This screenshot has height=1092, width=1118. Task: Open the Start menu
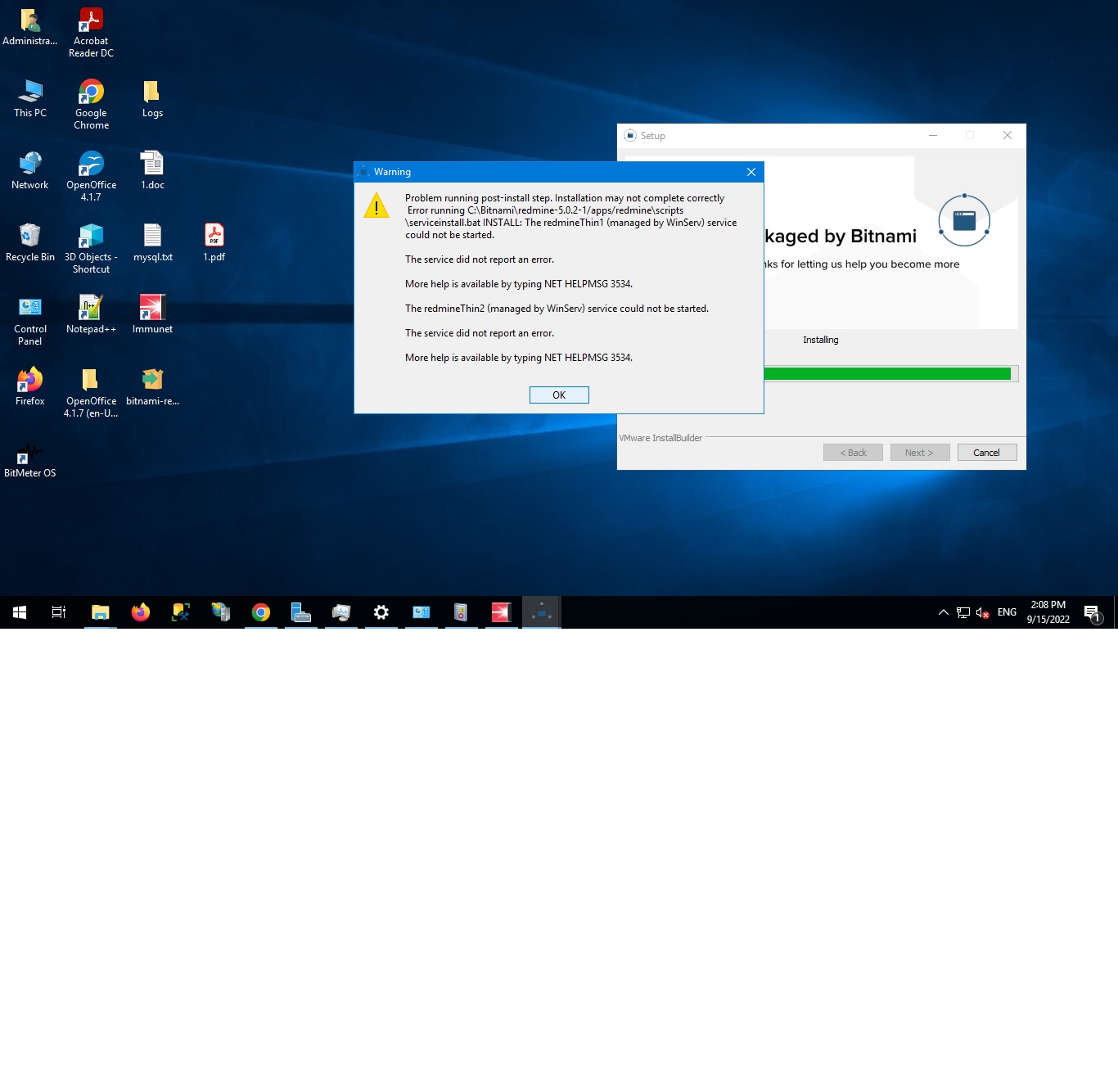18,611
